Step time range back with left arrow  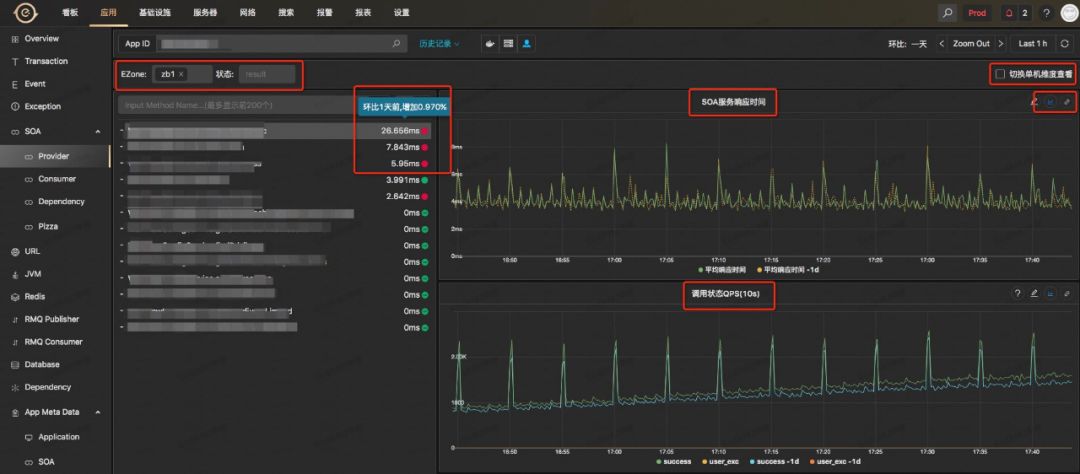[x=940, y=44]
